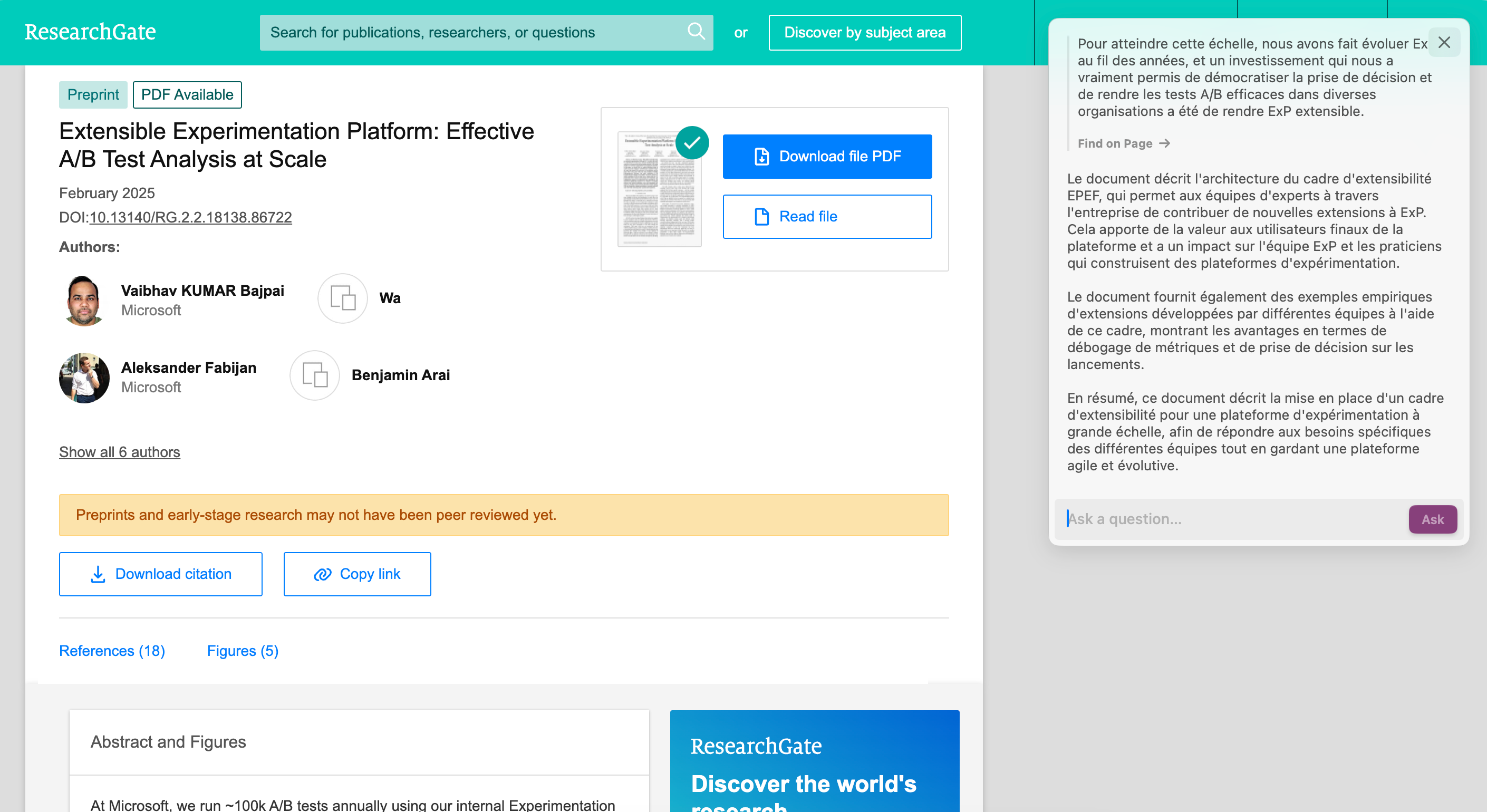Click the Preprint label badge
Screen dimensions: 1487x812
(x=93, y=95)
